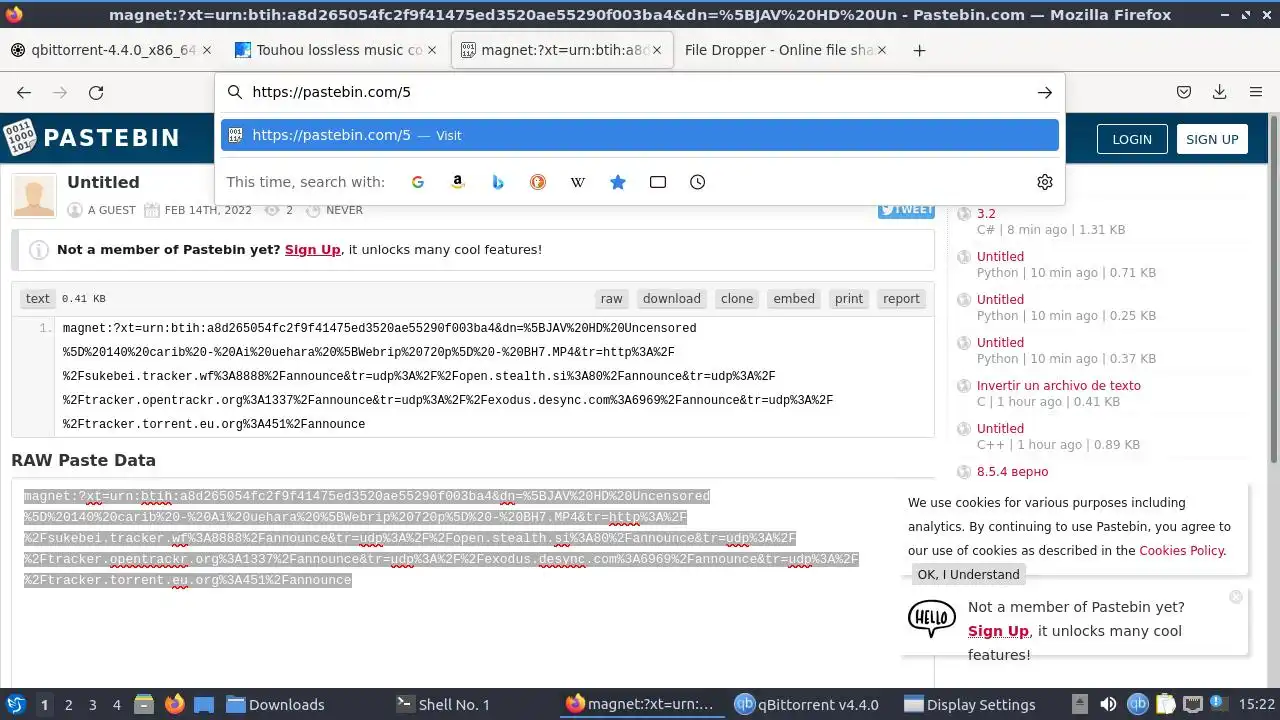Click the download button for the paste

672,298
